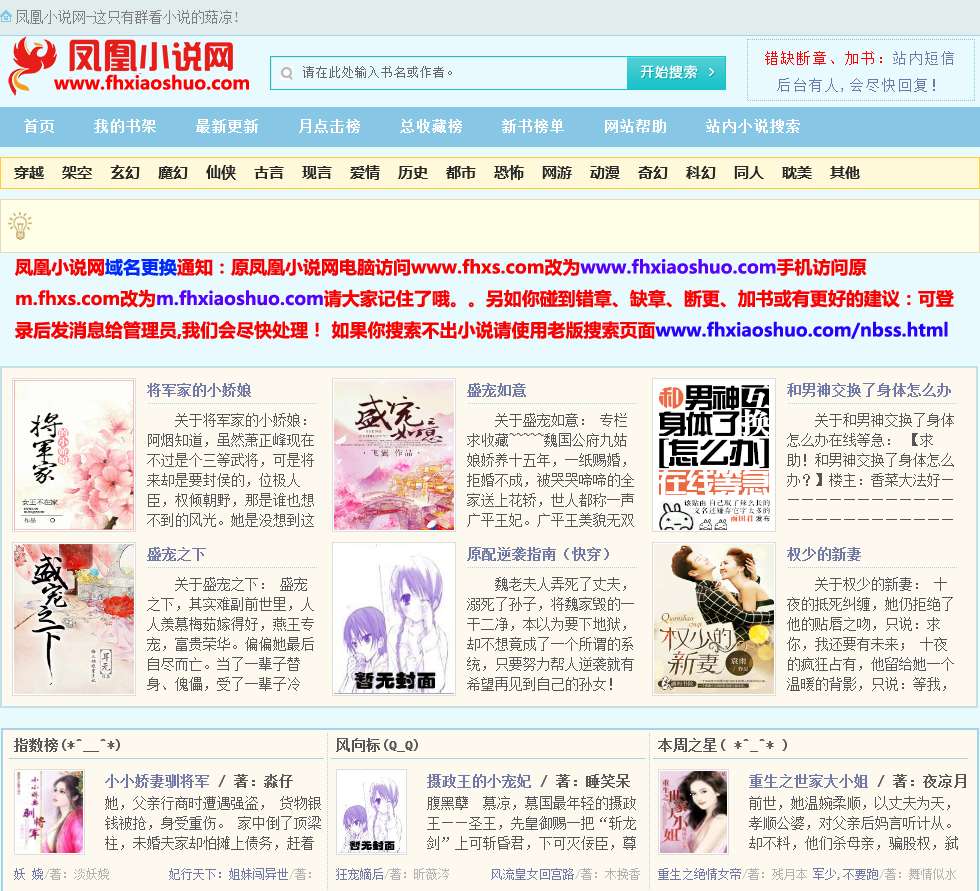
Task: Open the 权少的新妻 cover thumbnail
Action: pos(714,619)
